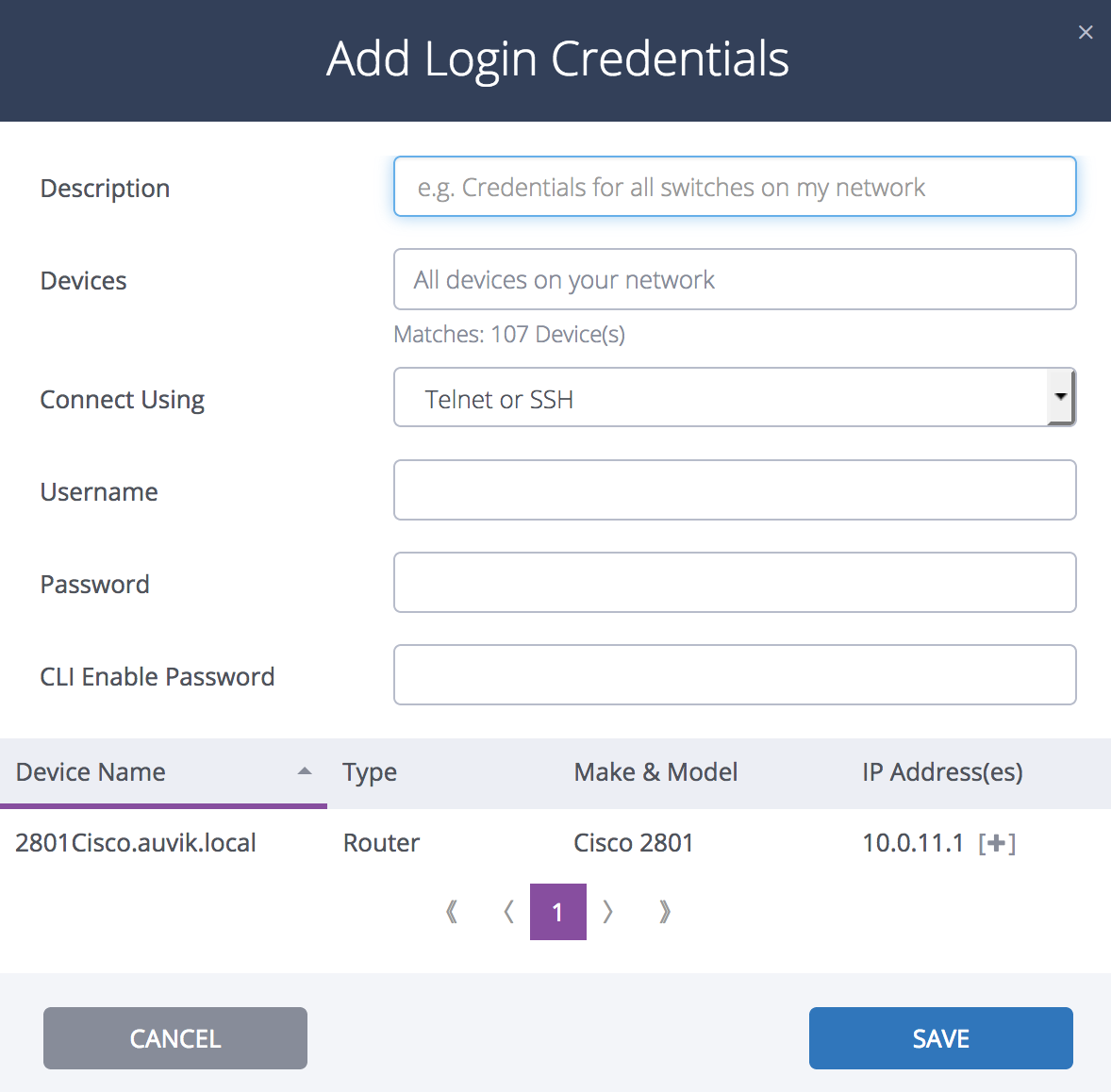
Task: Sort table by Type column
Action: pos(370,772)
